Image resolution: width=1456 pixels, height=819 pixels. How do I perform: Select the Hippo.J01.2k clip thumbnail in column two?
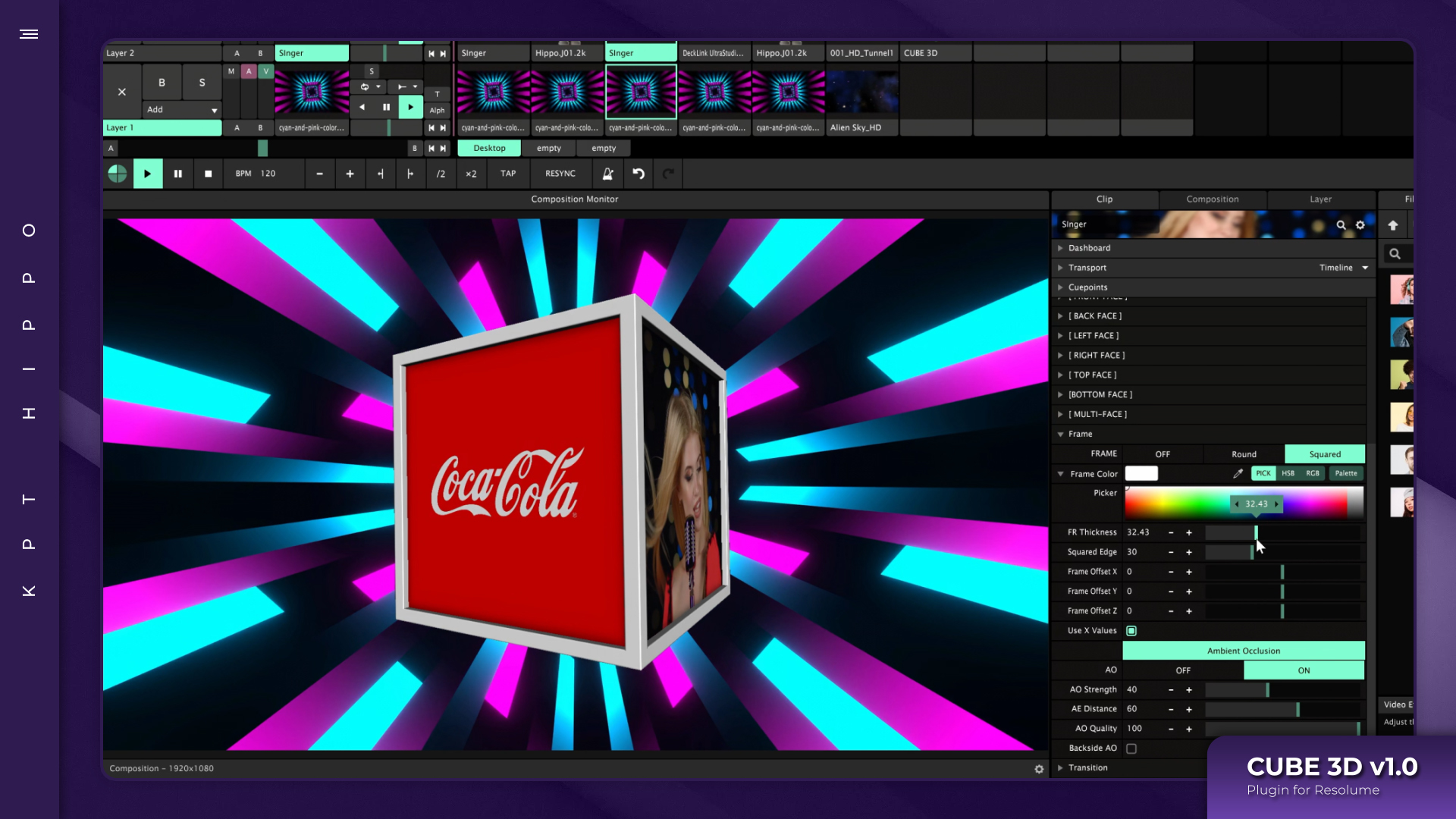(568, 92)
